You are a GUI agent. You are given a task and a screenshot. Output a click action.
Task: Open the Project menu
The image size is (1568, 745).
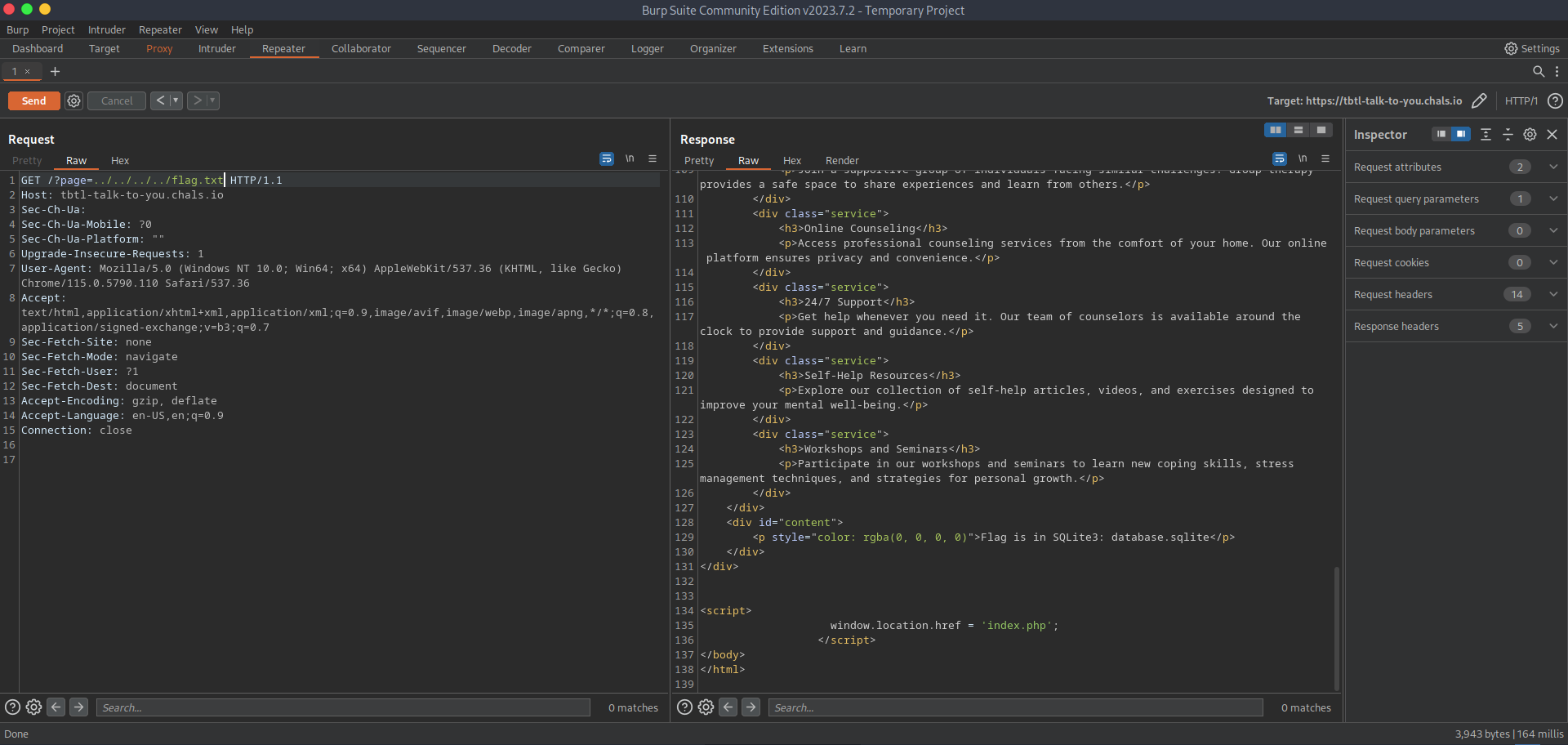[58, 29]
